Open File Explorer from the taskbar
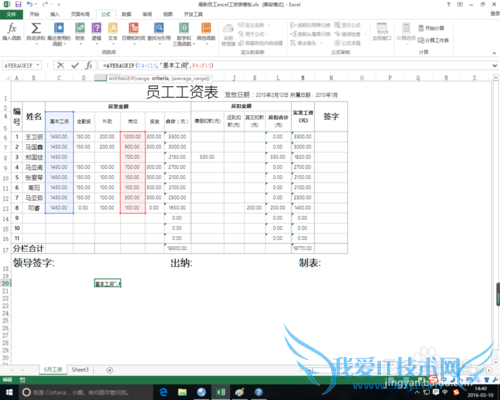Image resolution: width=500 pixels, height=400 pixels. click(x=182, y=392)
